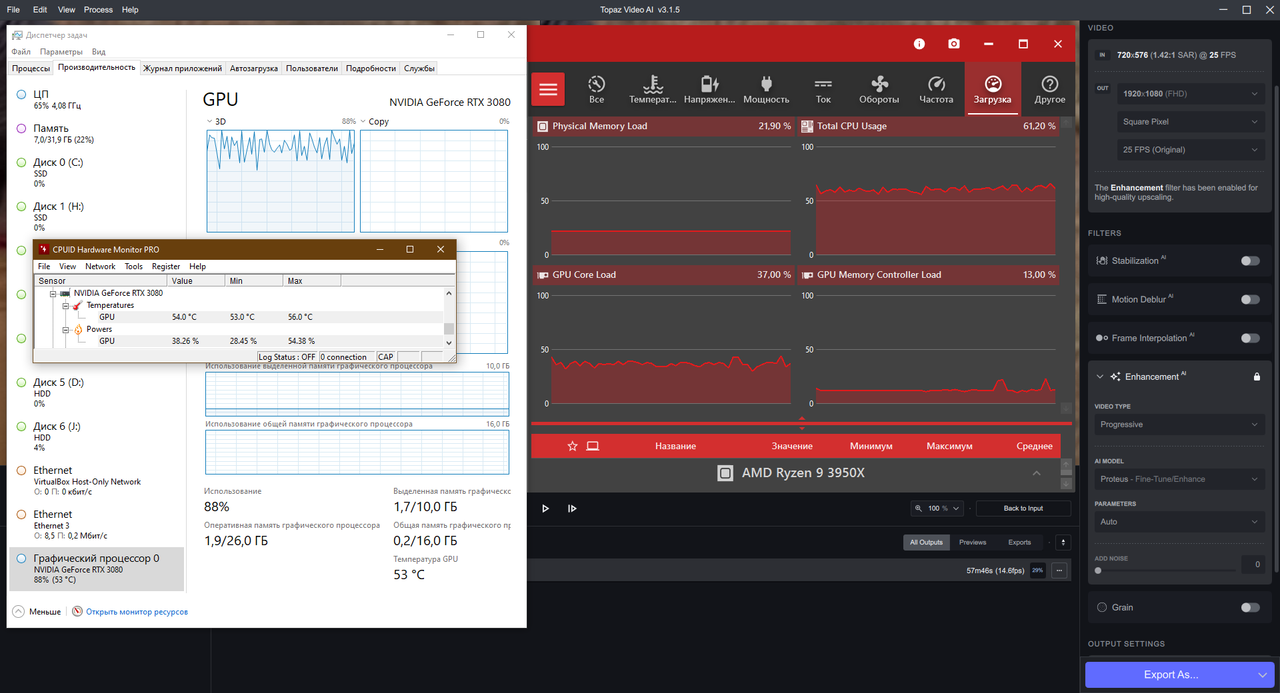Click the lock icon next to Enhancement

click(x=1257, y=376)
